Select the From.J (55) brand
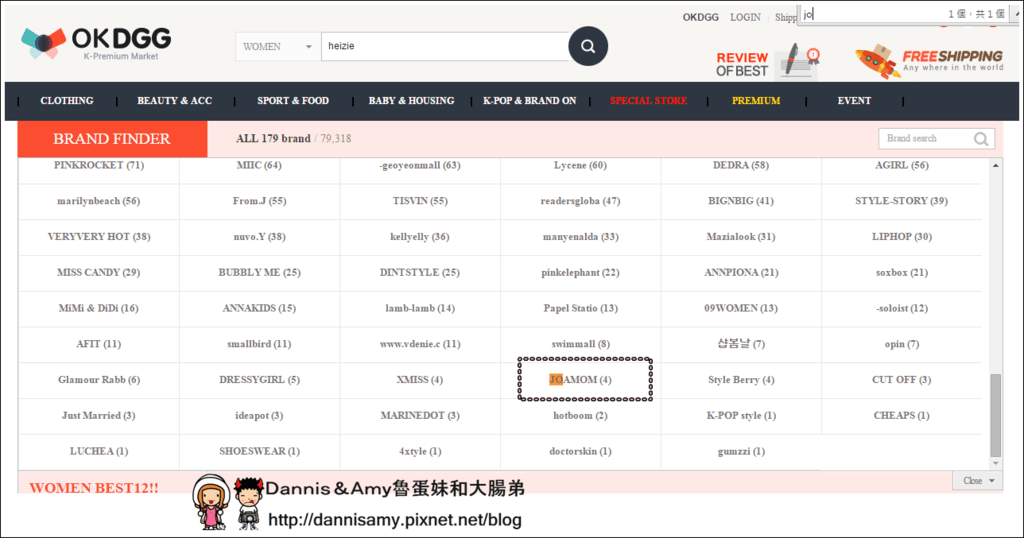This screenshot has width=1024, height=538. (x=259, y=201)
